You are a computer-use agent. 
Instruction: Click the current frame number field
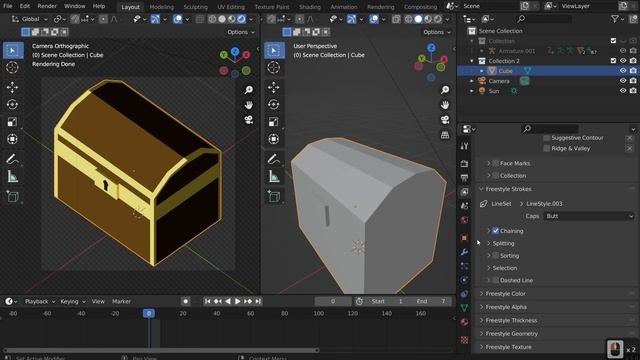point(333,302)
